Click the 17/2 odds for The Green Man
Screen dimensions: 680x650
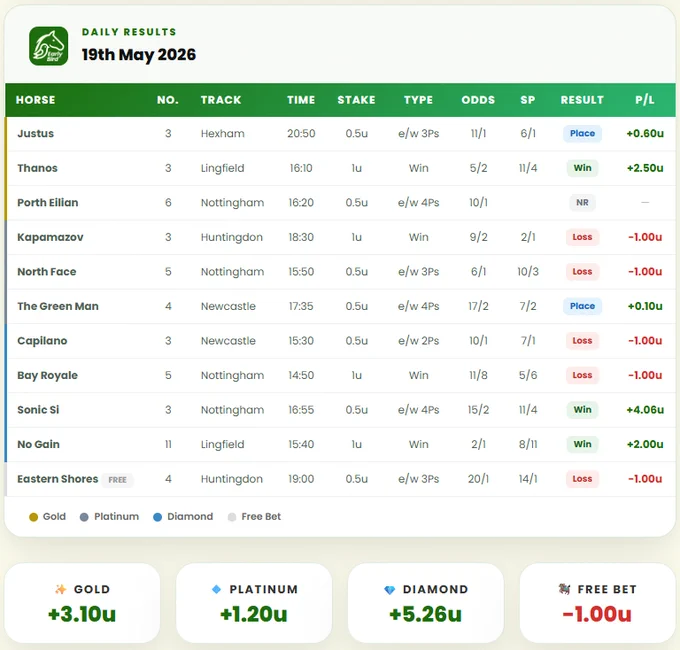coord(478,306)
